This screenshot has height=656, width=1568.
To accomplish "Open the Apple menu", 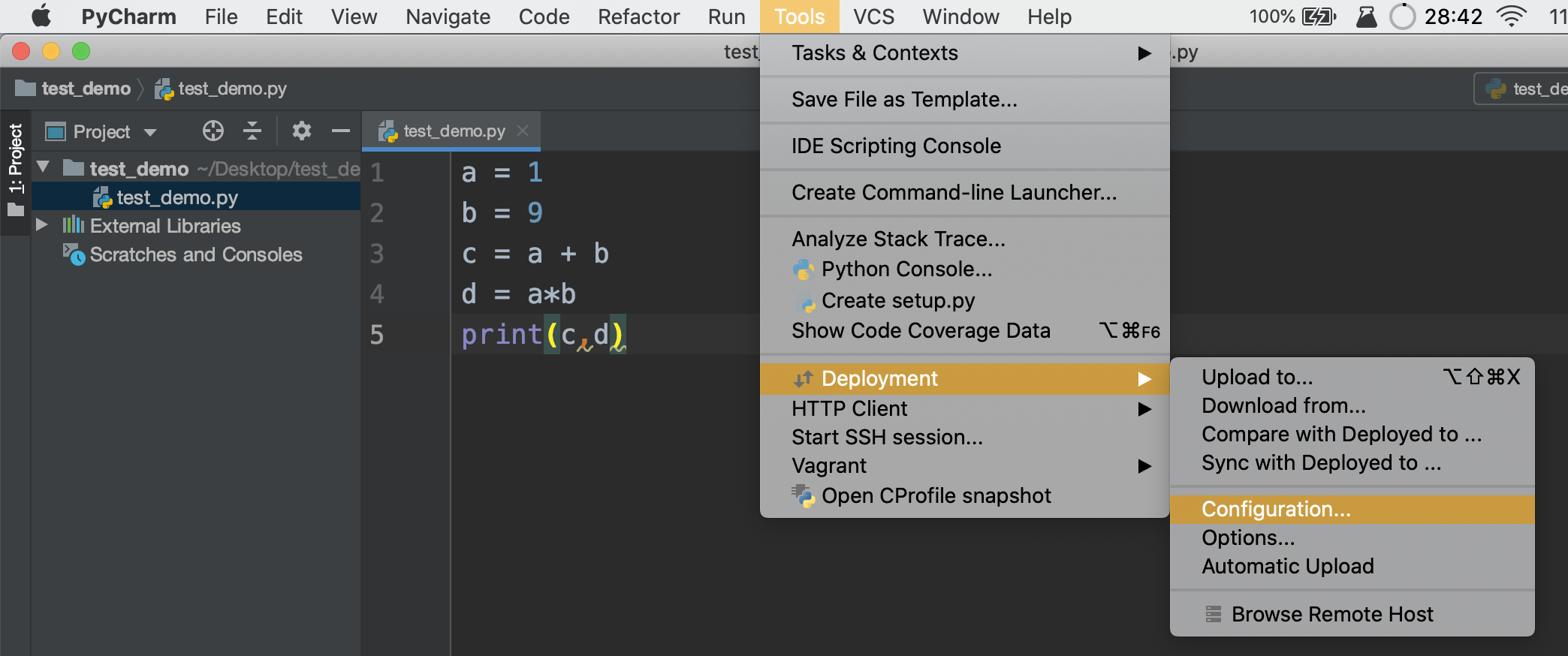I will tap(41, 16).
